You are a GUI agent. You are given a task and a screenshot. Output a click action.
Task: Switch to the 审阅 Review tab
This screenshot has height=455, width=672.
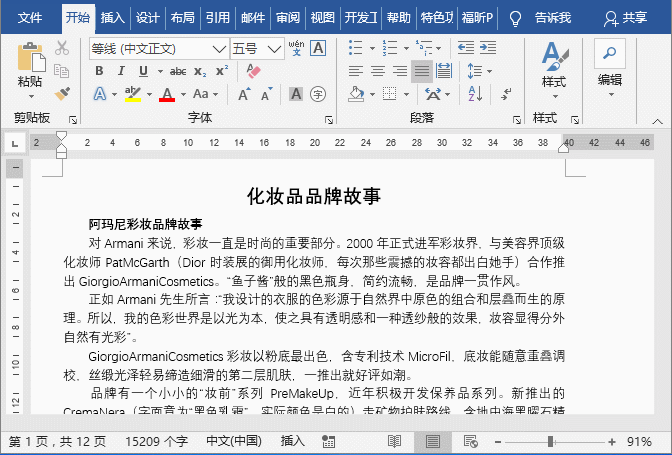pos(288,18)
